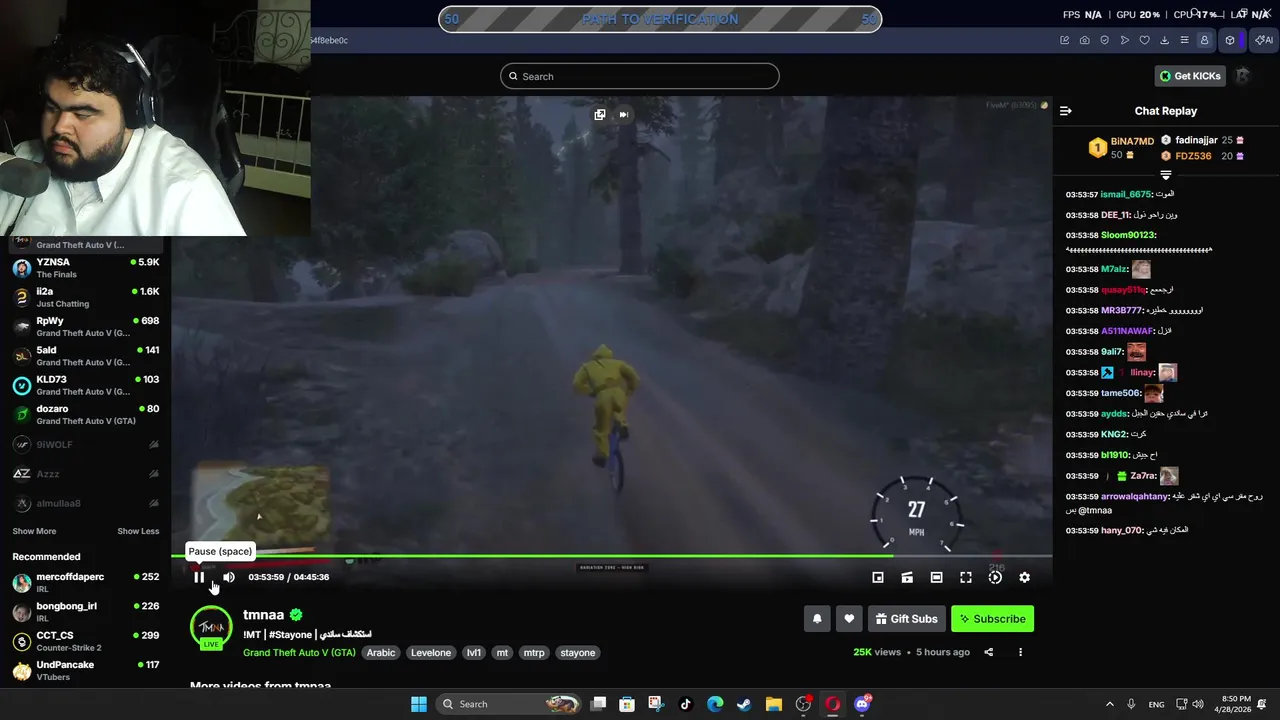Open Windows Start menu

(419, 704)
